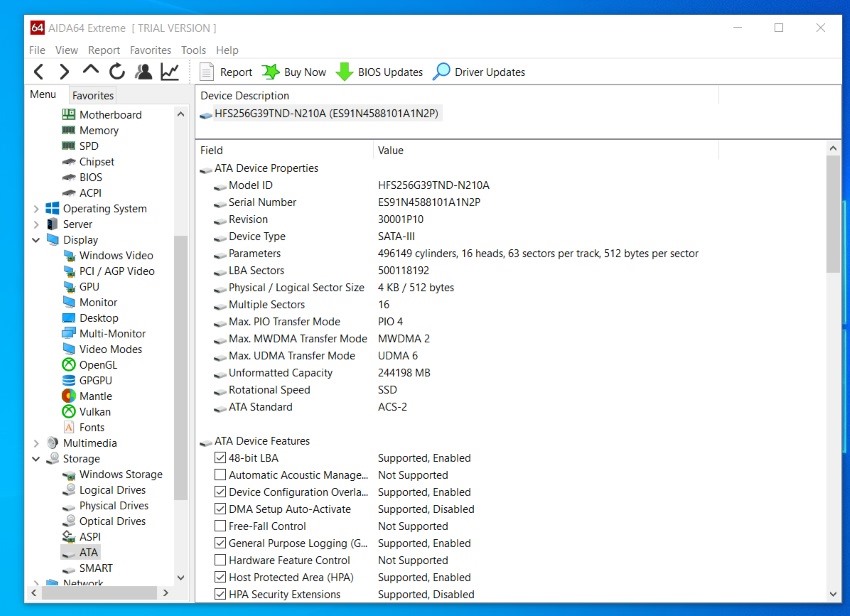This screenshot has width=850, height=616.
Task: Click the Driver Updates label
Action: coord(490,72)
